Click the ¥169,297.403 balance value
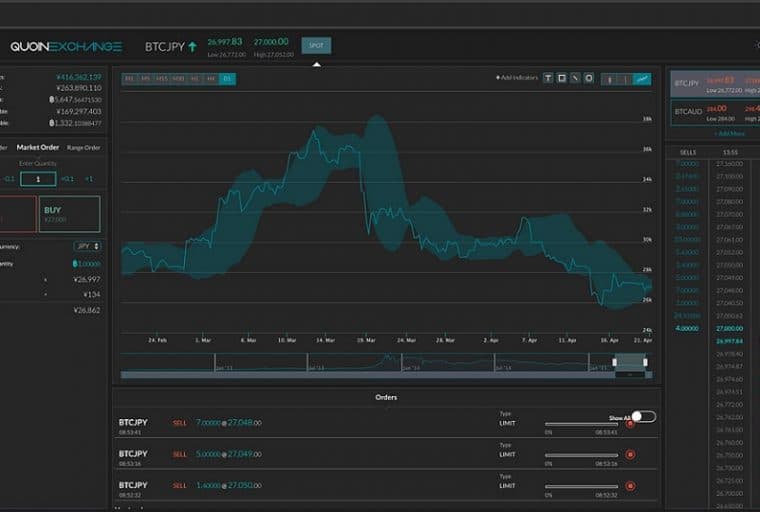This screenshot has width=760, height=512. coord(79,112)
